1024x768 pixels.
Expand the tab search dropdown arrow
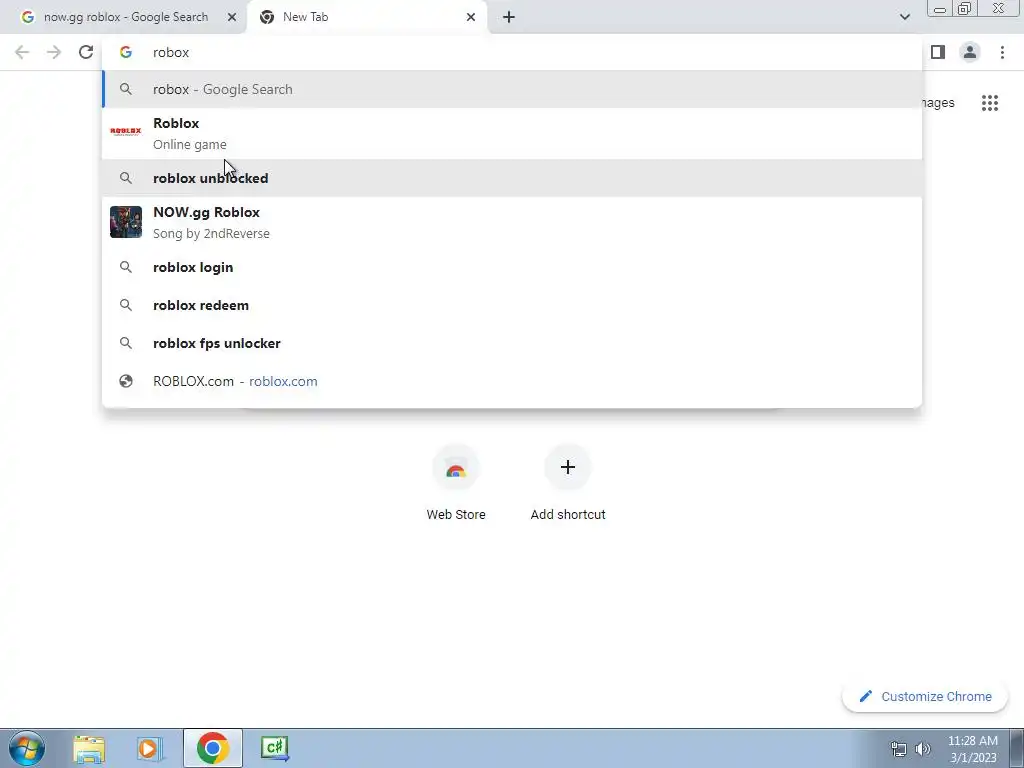point(904,17)
